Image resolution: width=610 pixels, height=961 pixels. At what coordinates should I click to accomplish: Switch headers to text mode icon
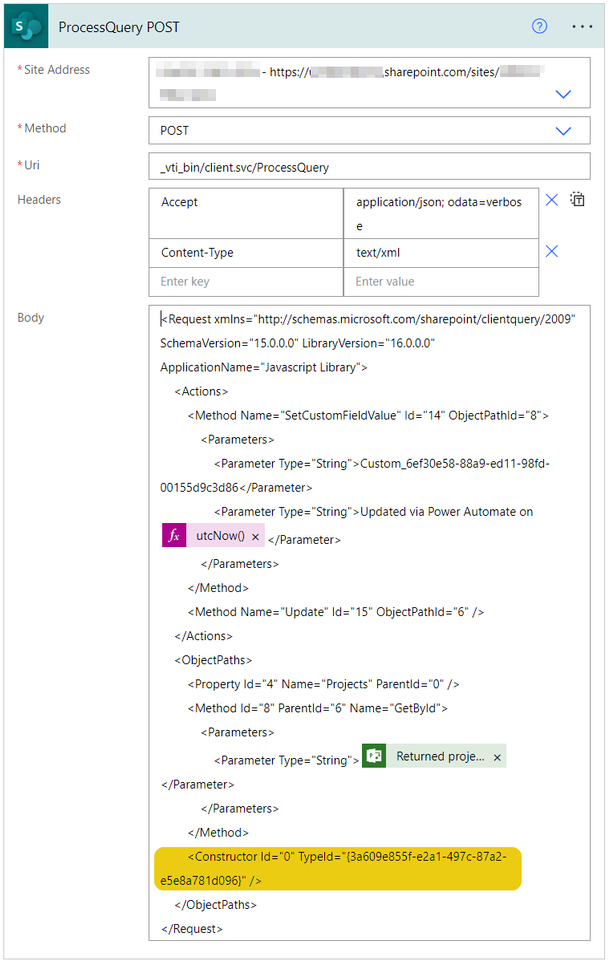pos(578,200)
